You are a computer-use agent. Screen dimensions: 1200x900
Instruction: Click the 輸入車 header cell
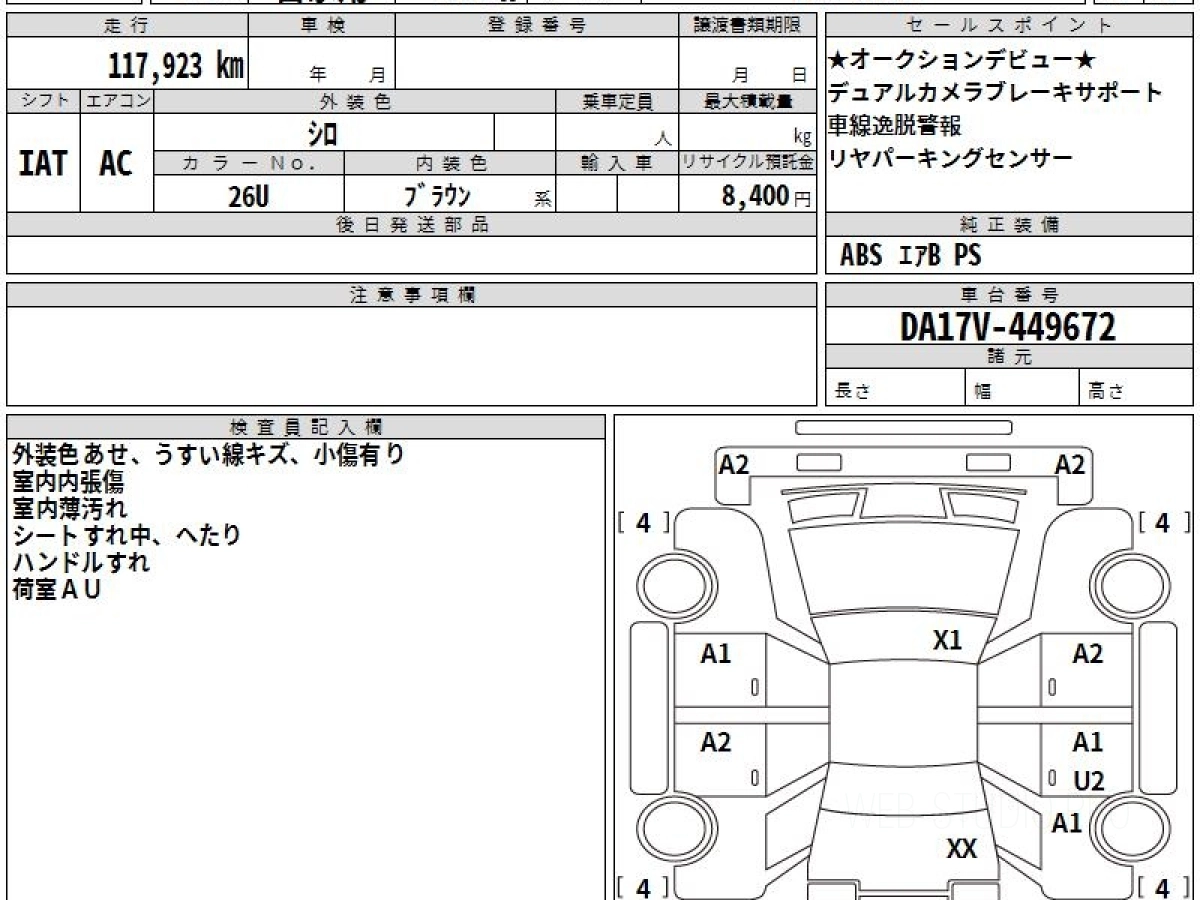coord(617,162)
